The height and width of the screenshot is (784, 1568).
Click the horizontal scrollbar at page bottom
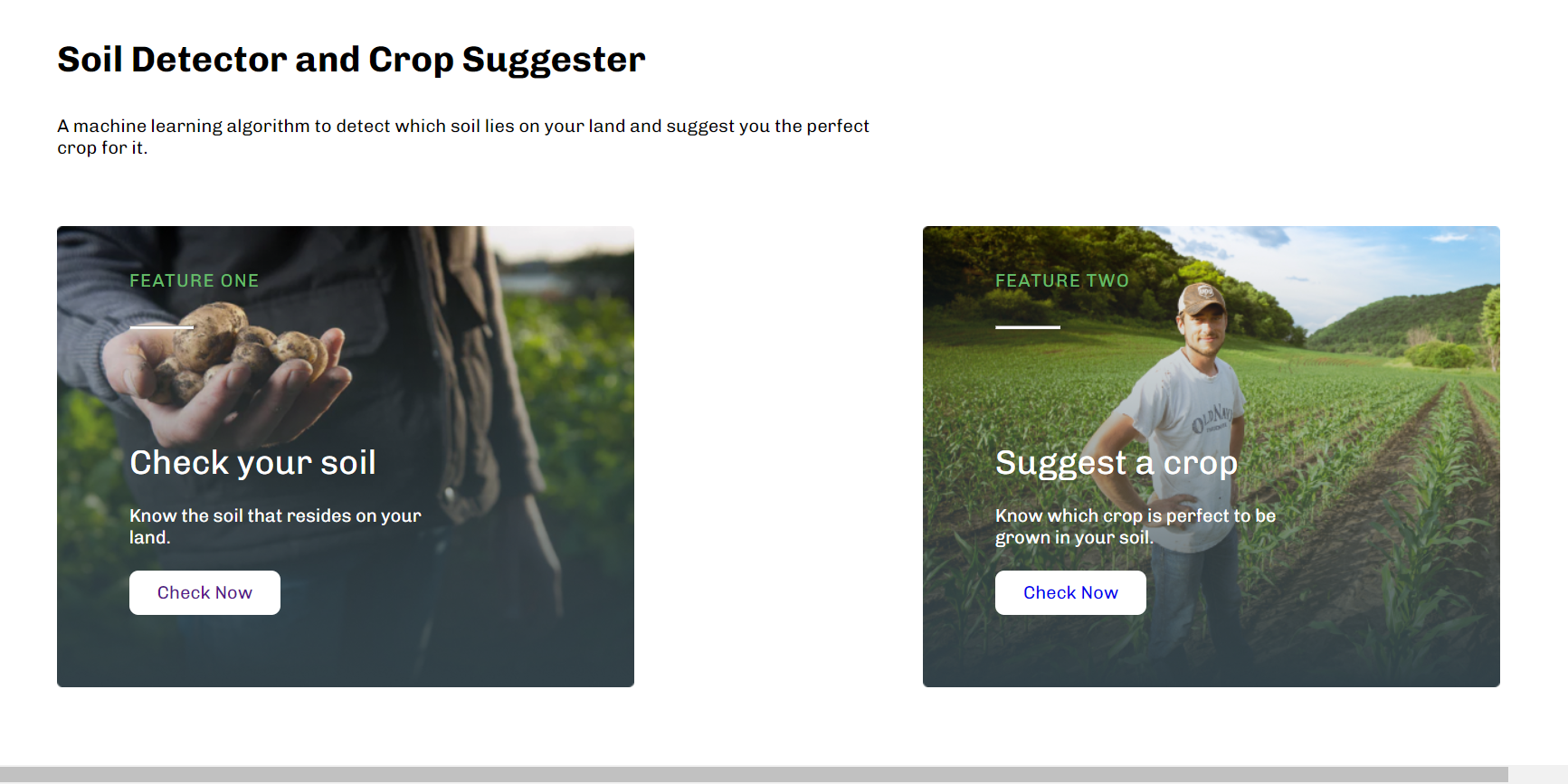click(754, 775)
